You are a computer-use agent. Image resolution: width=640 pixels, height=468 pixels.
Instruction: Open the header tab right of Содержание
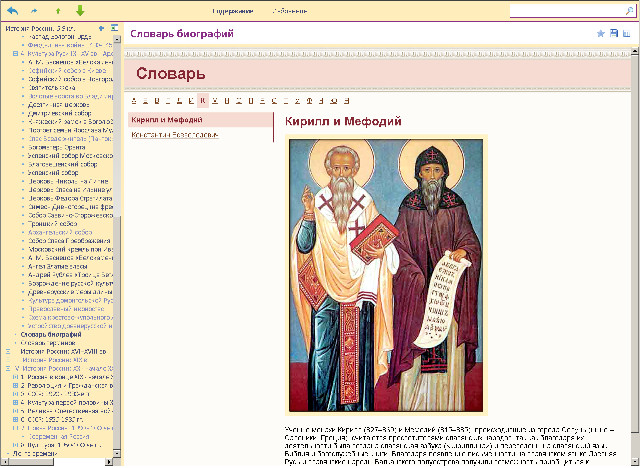(x=290, y=11)
